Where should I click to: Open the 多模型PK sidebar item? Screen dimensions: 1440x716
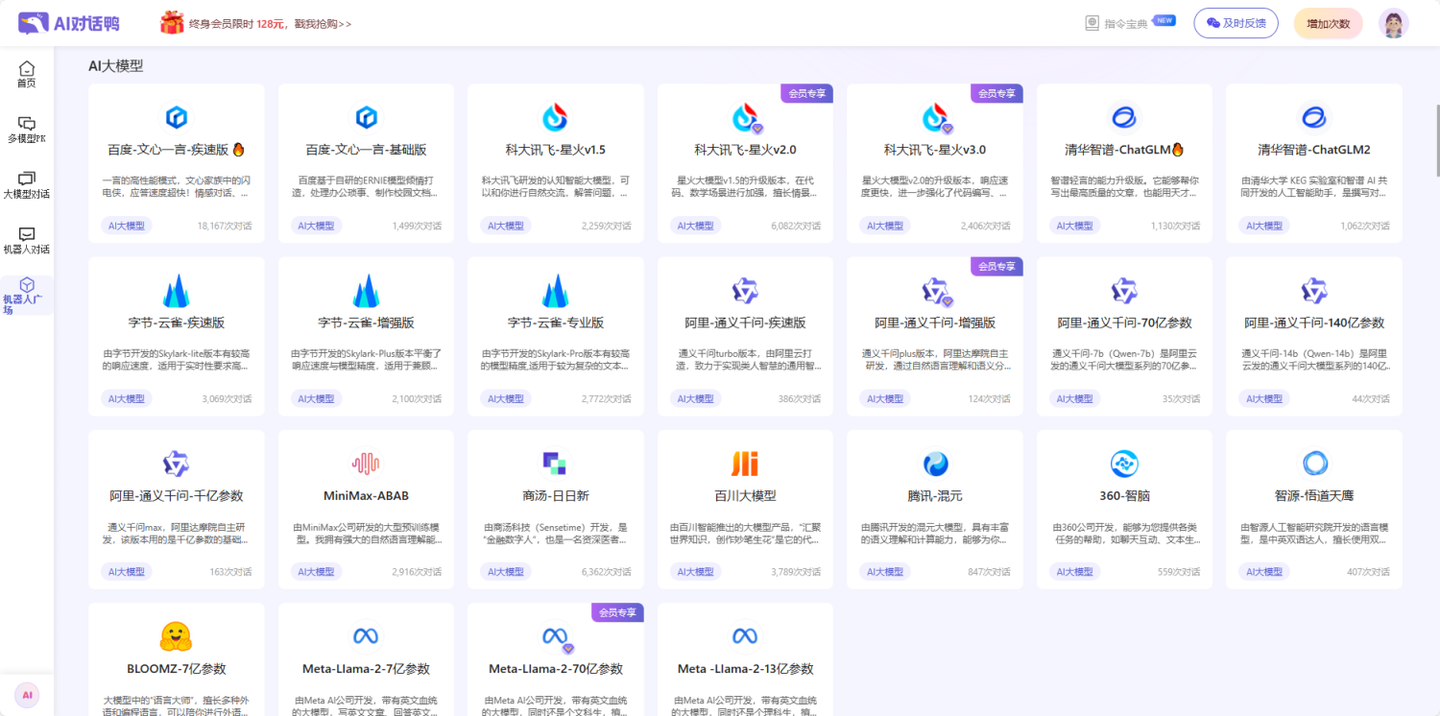(27, 130)
